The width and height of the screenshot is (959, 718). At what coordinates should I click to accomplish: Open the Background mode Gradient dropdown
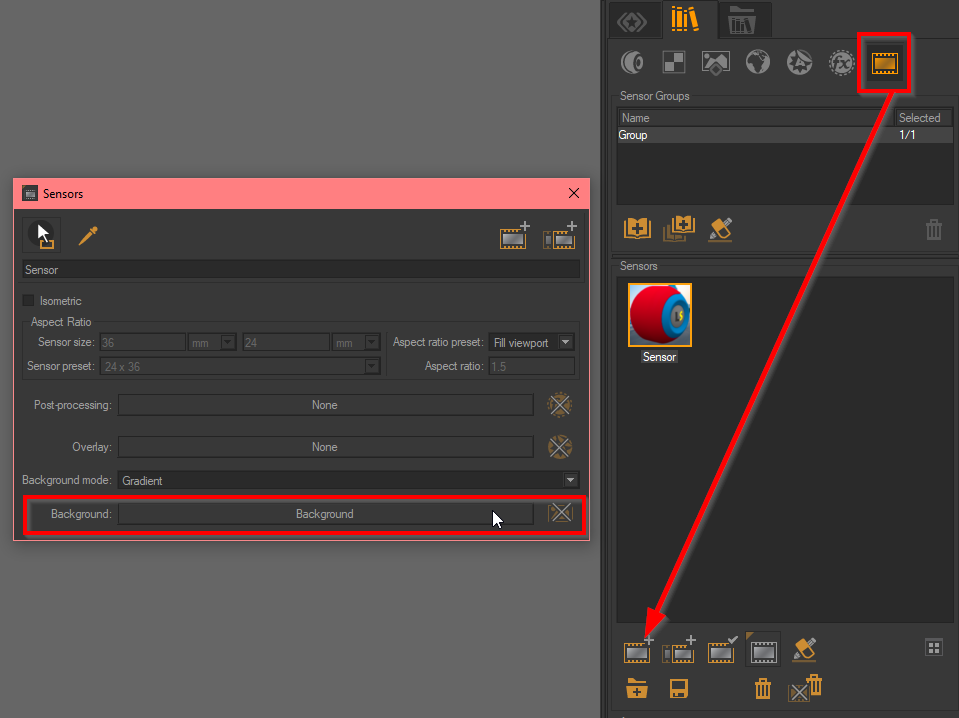[348, 481]
